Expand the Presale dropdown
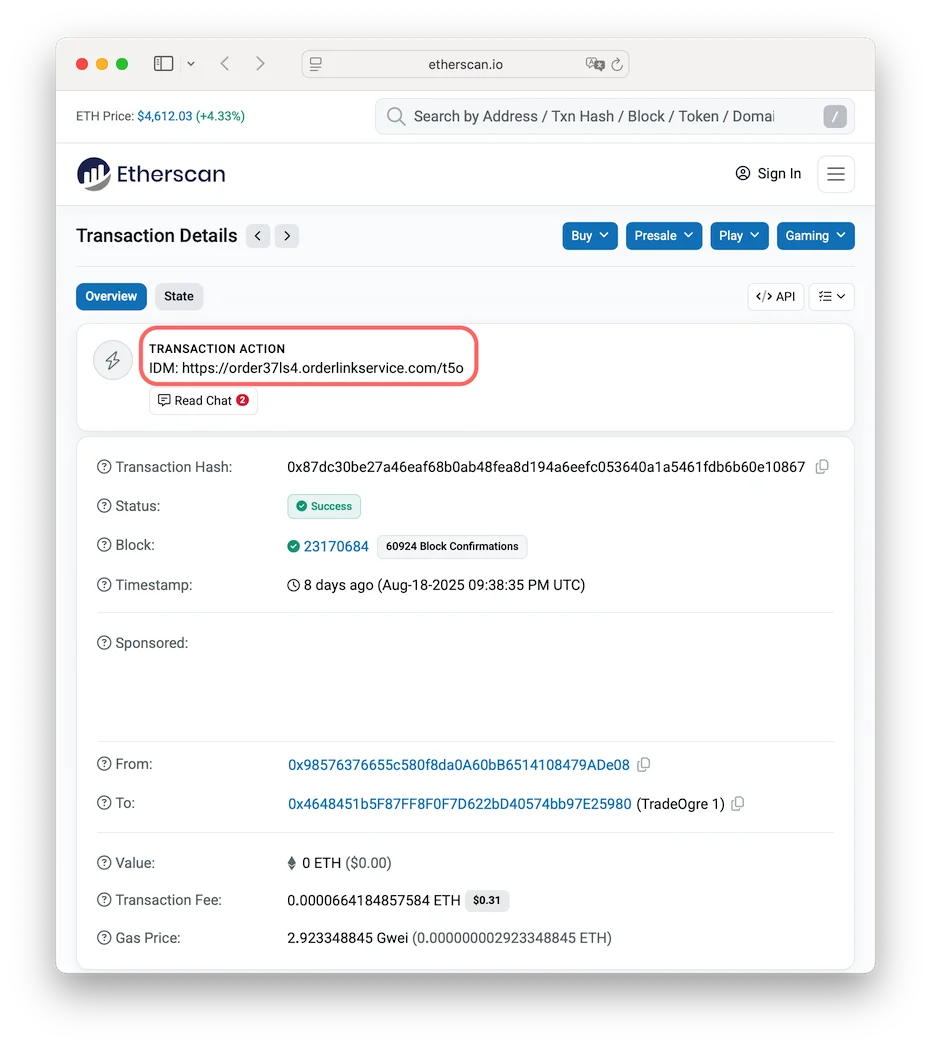 click(664, 236)
